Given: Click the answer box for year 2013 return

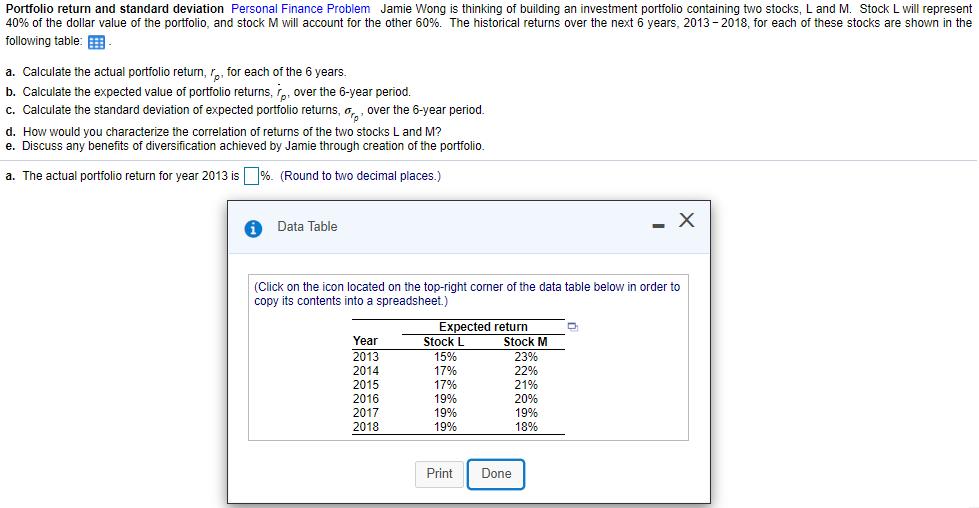Looking at the screenshot, I should tap(251, 177).
